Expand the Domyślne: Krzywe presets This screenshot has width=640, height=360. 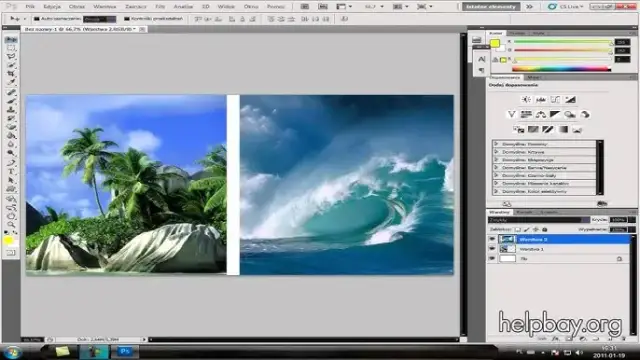(496, 152)
